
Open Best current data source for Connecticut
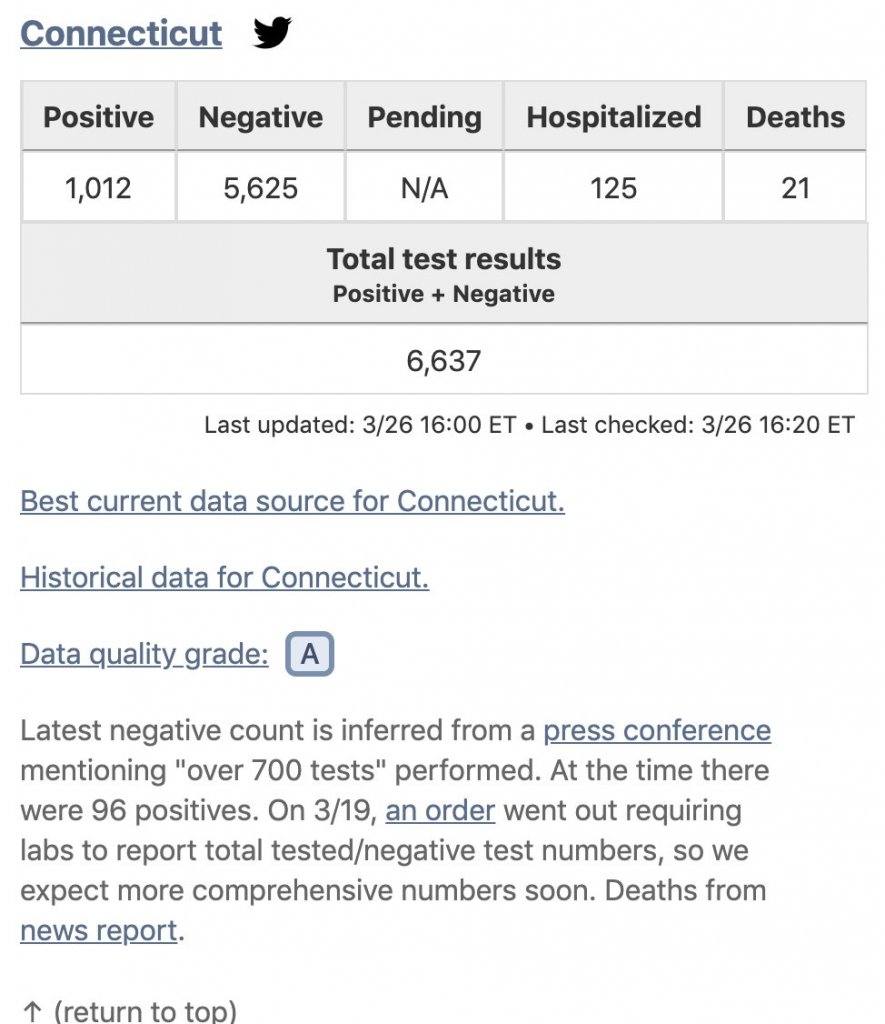point(292,500)
